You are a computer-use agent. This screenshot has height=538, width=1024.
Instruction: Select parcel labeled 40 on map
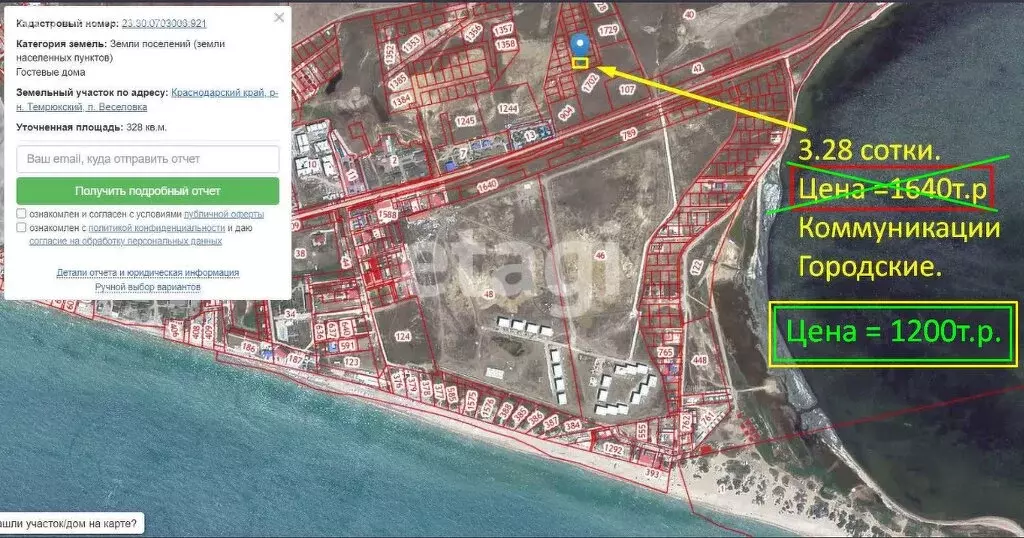(x=689, y=14)
